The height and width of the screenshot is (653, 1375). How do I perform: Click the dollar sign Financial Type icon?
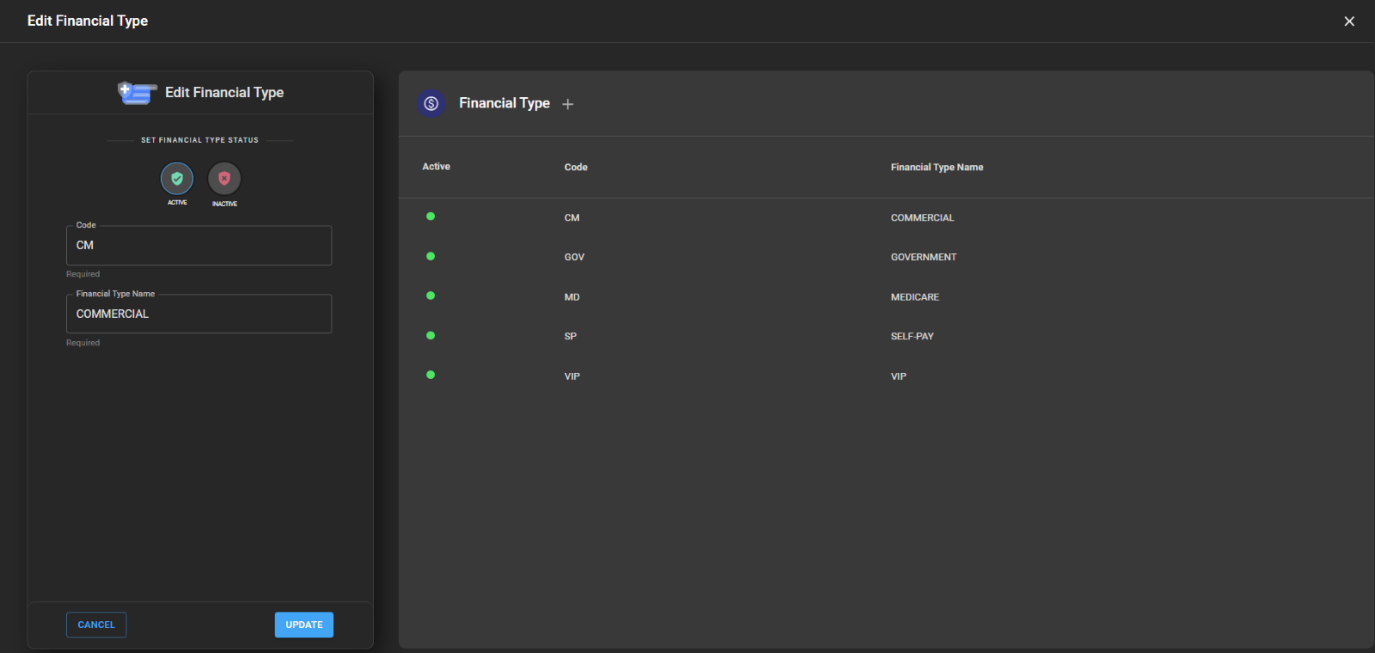click(431, 104)
